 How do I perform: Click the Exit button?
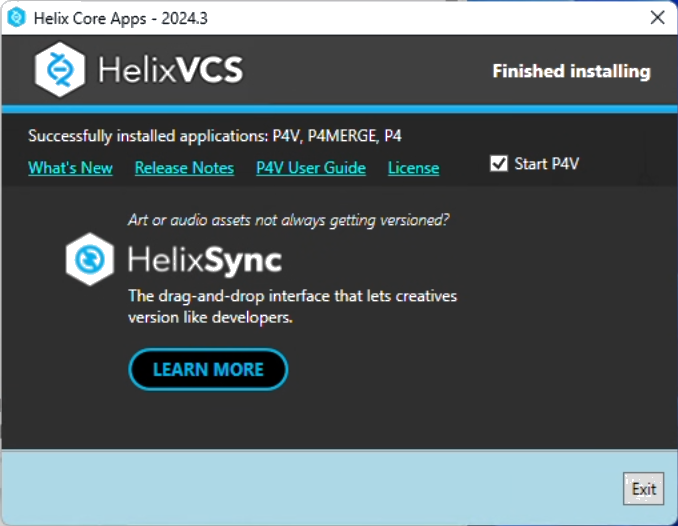click(x=643, y=489)
